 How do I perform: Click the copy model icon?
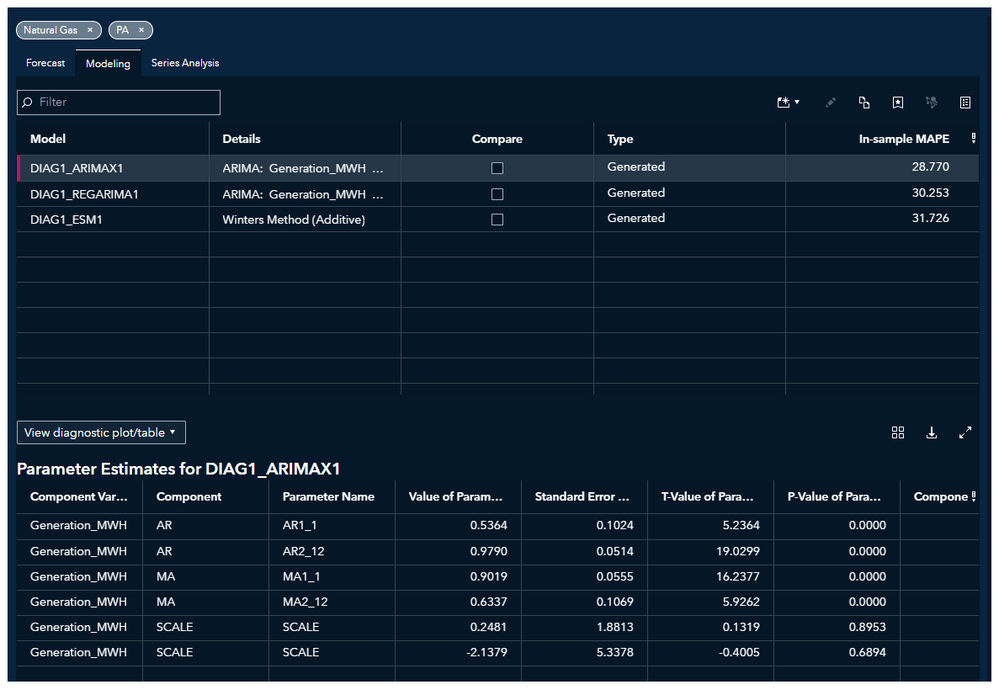[x=864, y=102]
